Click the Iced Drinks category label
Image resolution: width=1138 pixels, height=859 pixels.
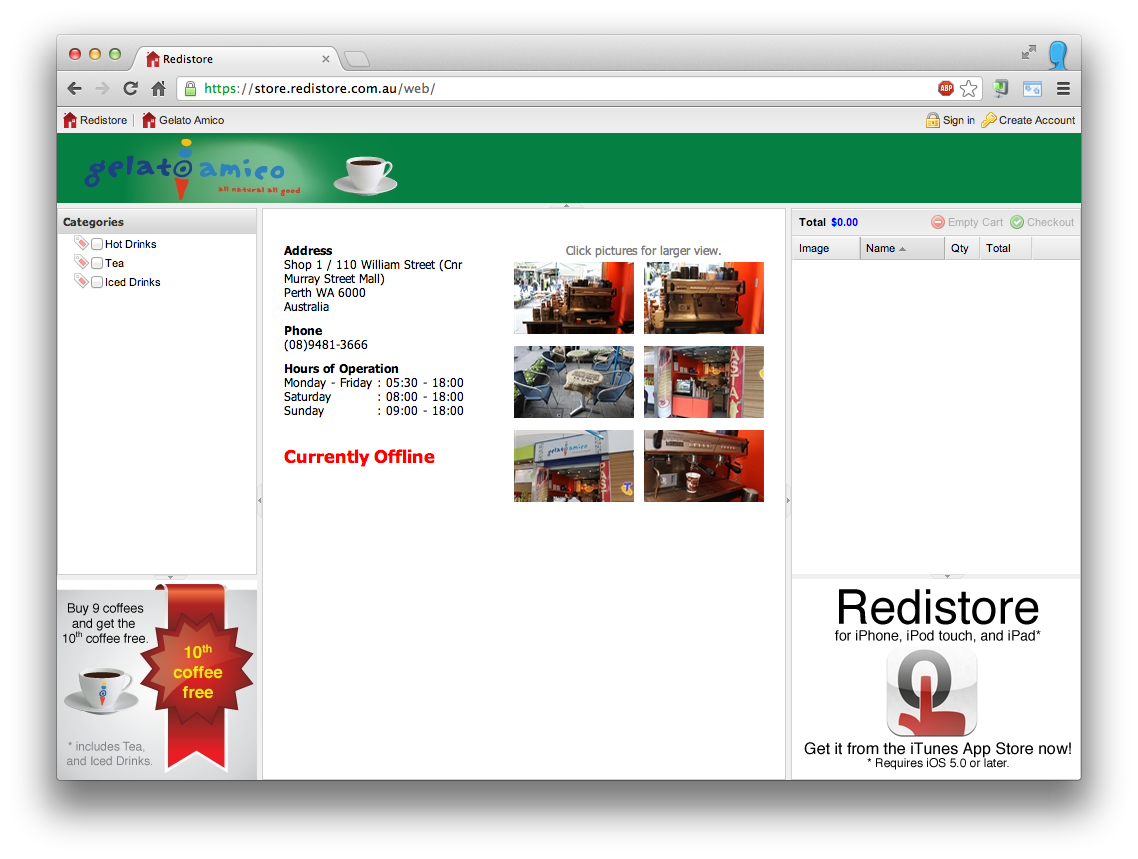(133, 281)
